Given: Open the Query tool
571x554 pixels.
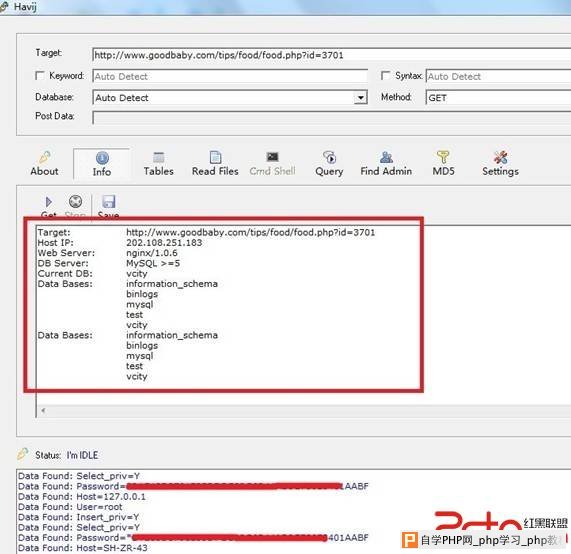Looking at the screenshot, I should tap(329, 164).
